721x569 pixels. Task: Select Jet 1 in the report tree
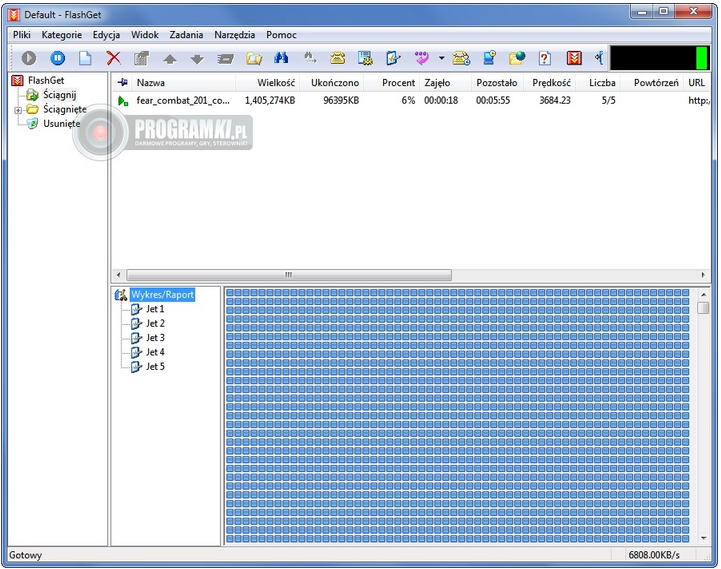155,309
